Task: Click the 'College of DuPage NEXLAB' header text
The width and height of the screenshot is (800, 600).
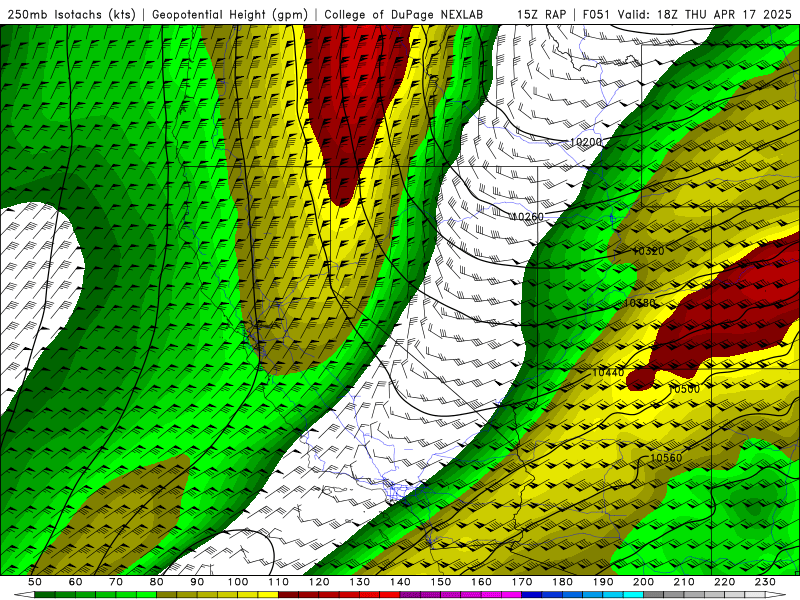Action: (x=404, y=14)
